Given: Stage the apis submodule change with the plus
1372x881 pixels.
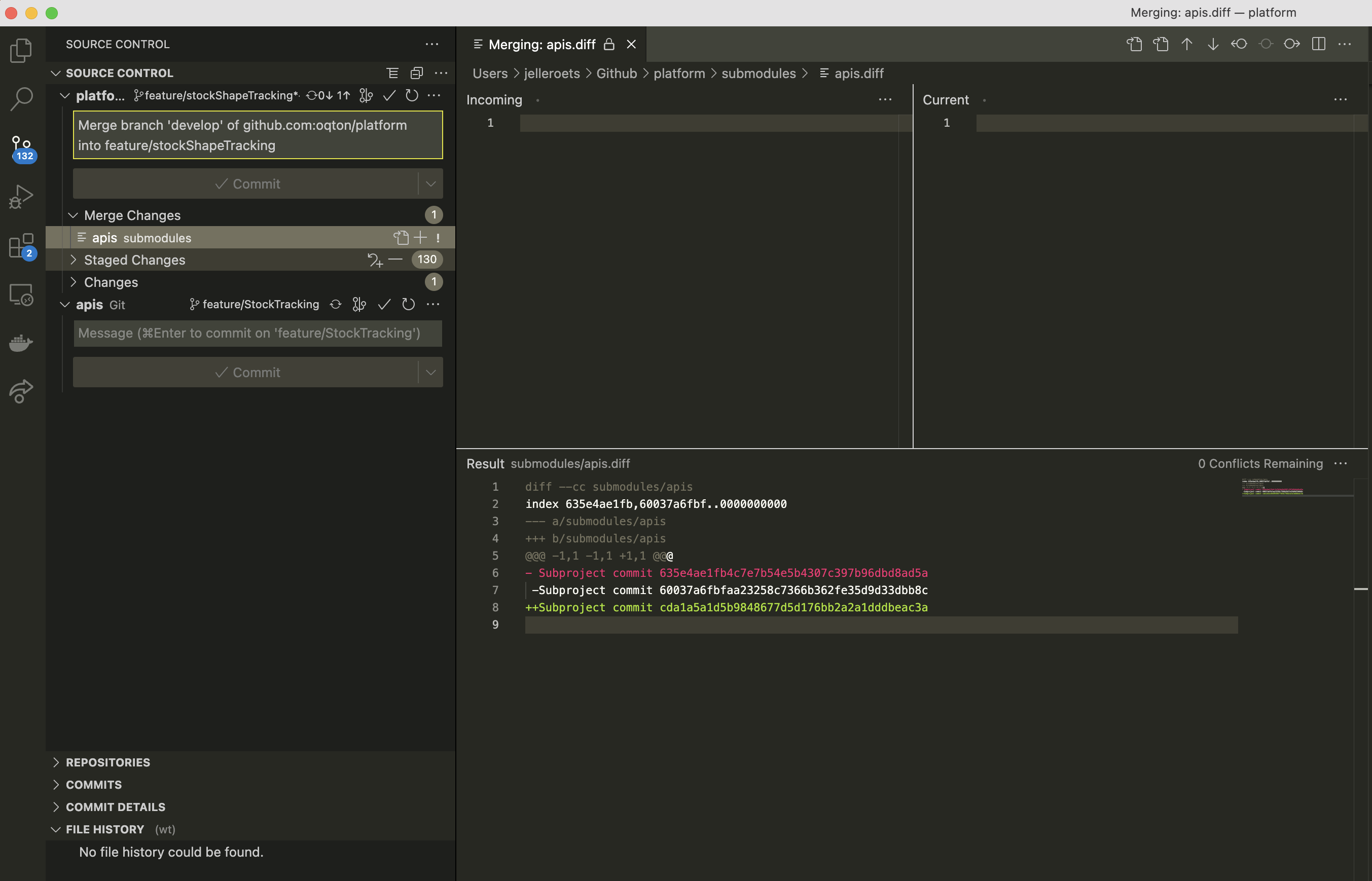Looking at the screenshot, I should coord(420,237).
